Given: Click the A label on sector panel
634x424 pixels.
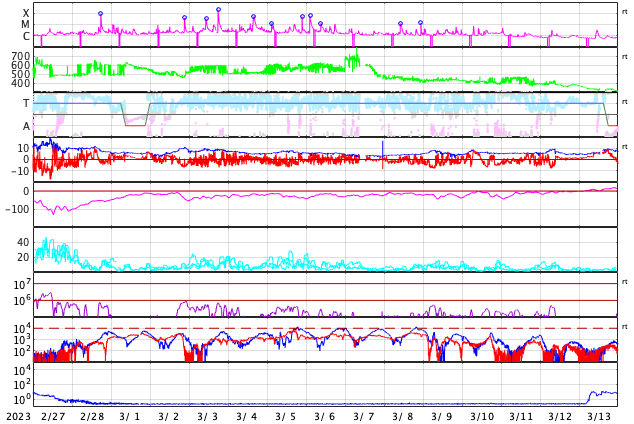Looking at the screenshot, I should tap(26, 127).
